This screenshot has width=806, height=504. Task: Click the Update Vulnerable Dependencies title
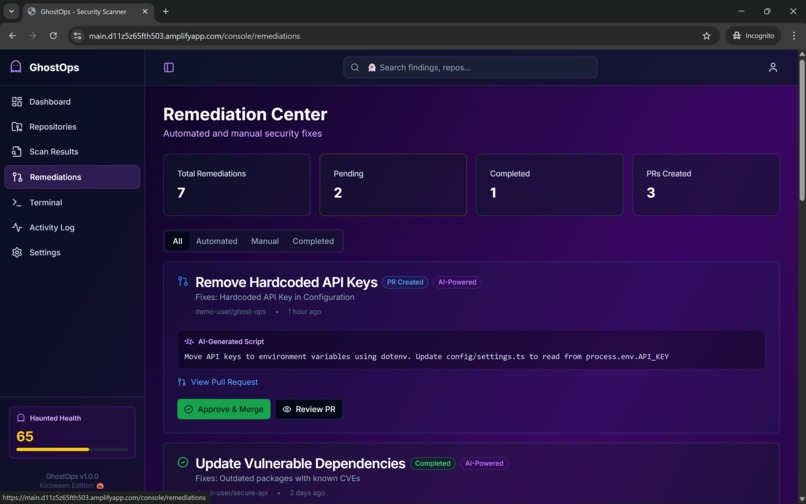click(x=300, y=463)
